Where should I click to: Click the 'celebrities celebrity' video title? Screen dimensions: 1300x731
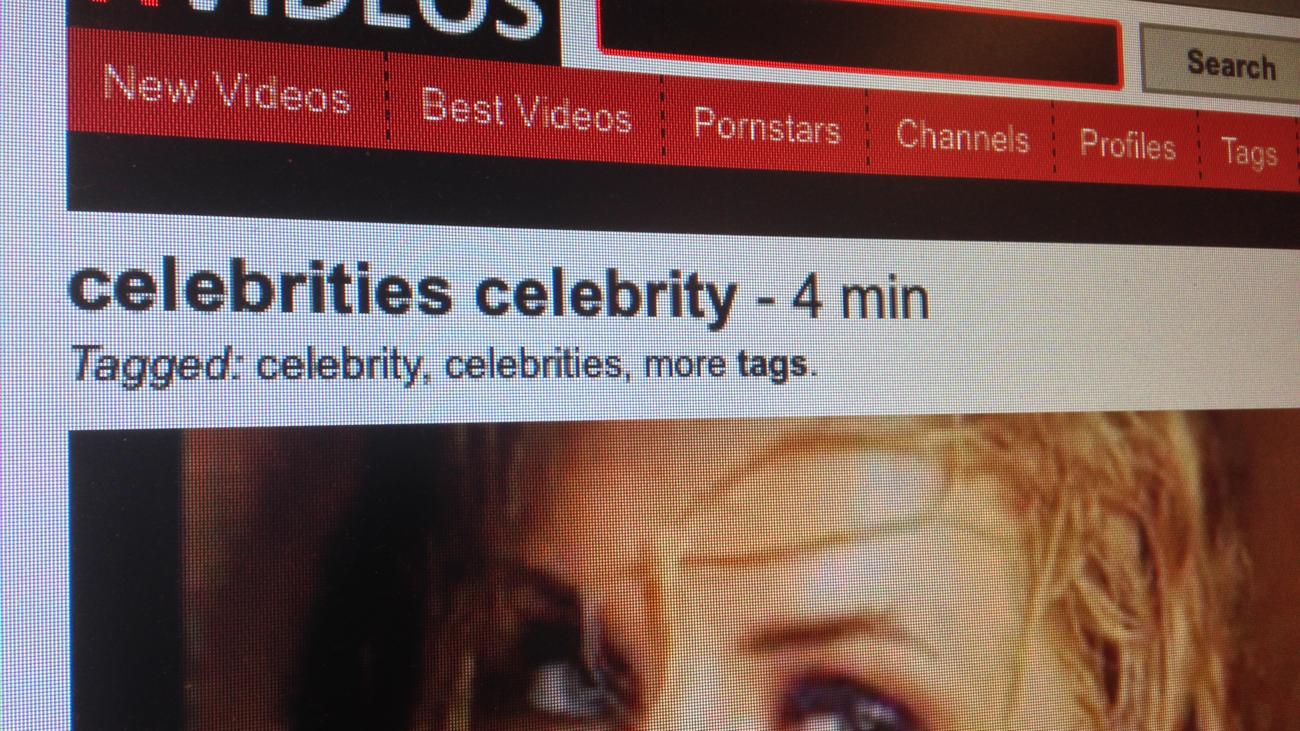(x=402, y=292)
